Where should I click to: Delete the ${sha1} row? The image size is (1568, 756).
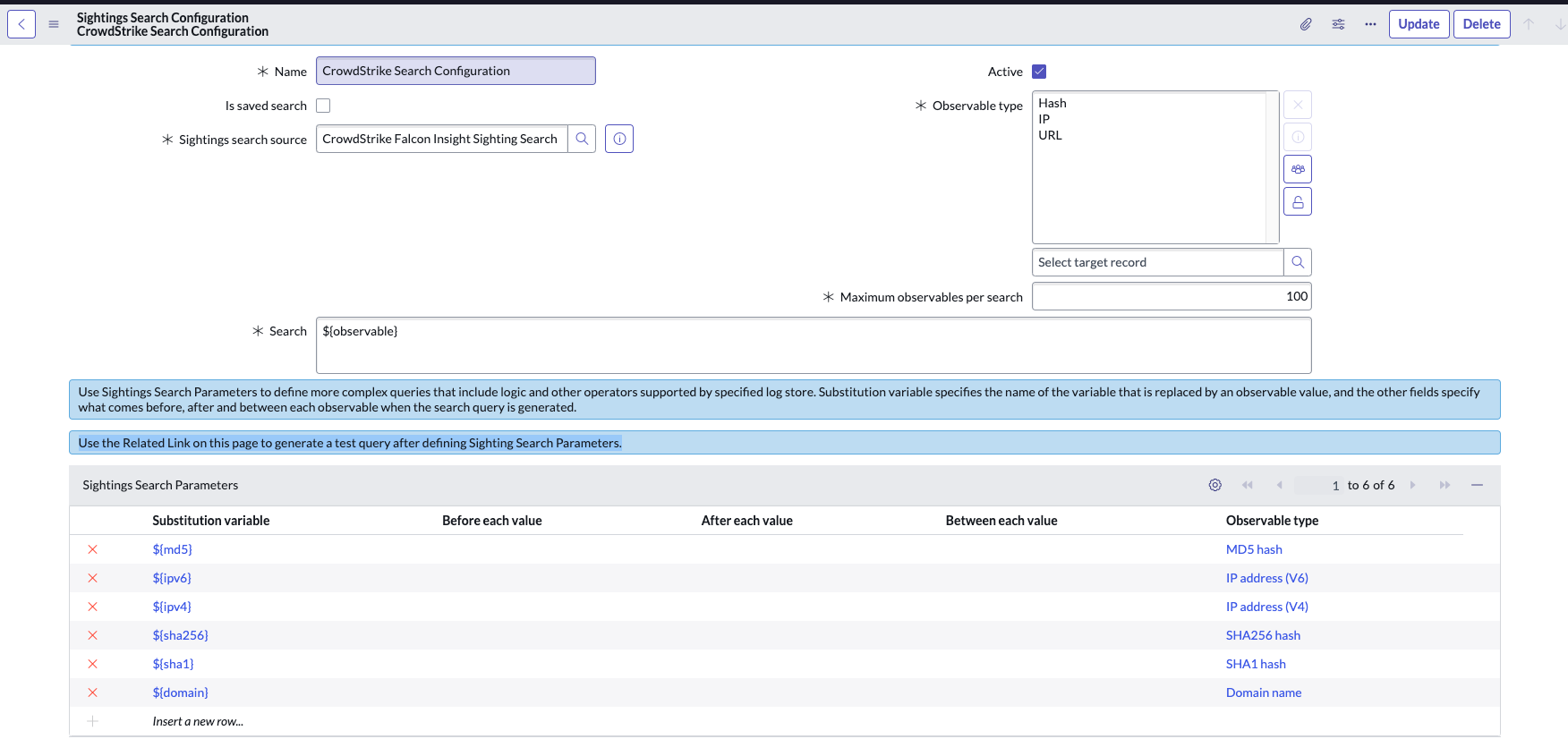tap(92, 664)
